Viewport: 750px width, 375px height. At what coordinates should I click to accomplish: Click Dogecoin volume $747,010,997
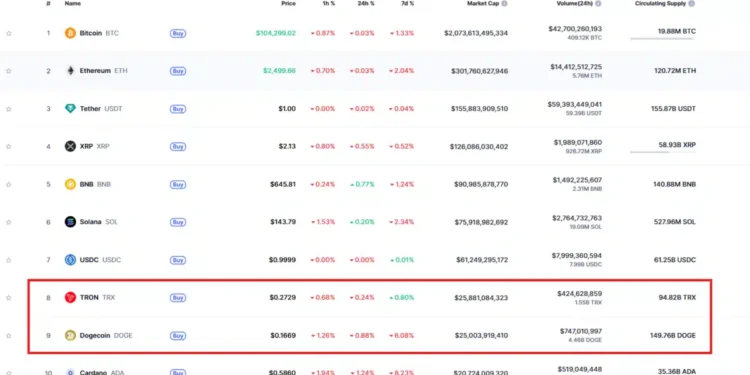[581, 331]
